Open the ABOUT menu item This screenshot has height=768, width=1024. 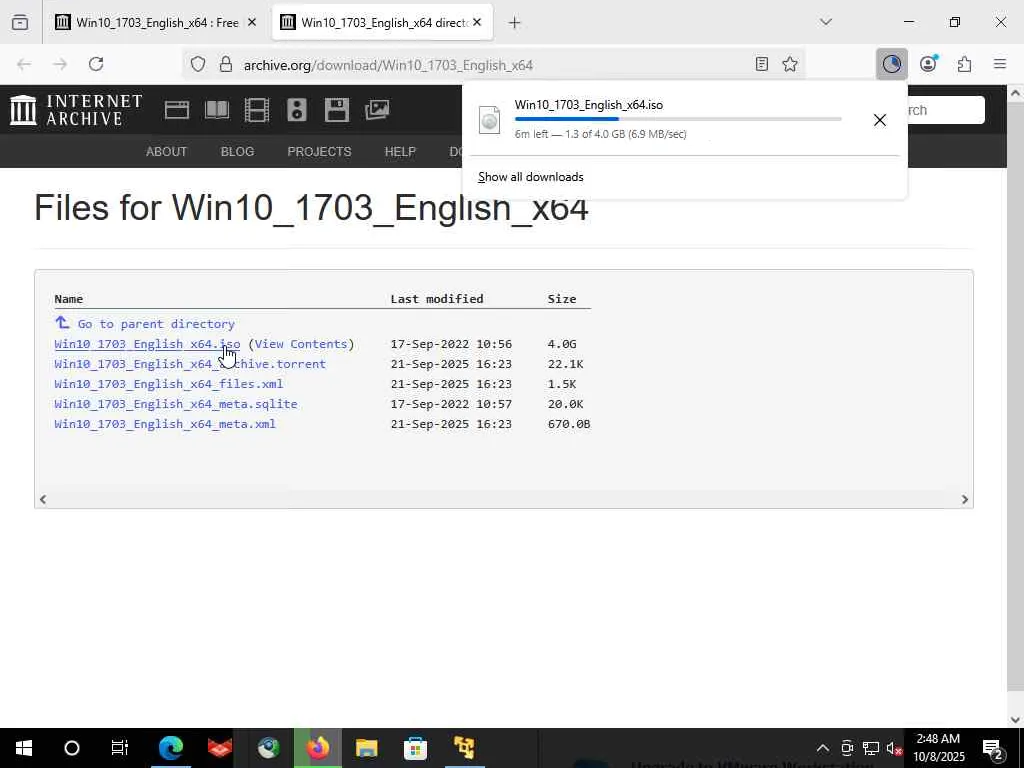click(x=167, y=152)
